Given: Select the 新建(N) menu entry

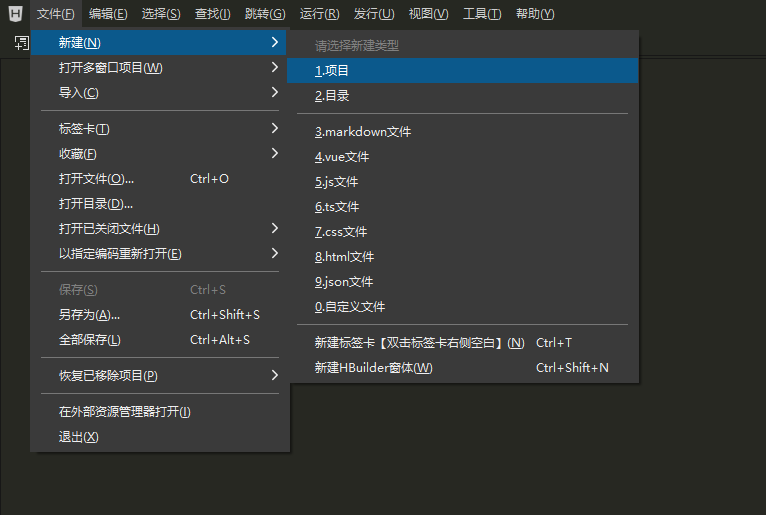Looking at the screenshot, I should click(x=160, y=43).
